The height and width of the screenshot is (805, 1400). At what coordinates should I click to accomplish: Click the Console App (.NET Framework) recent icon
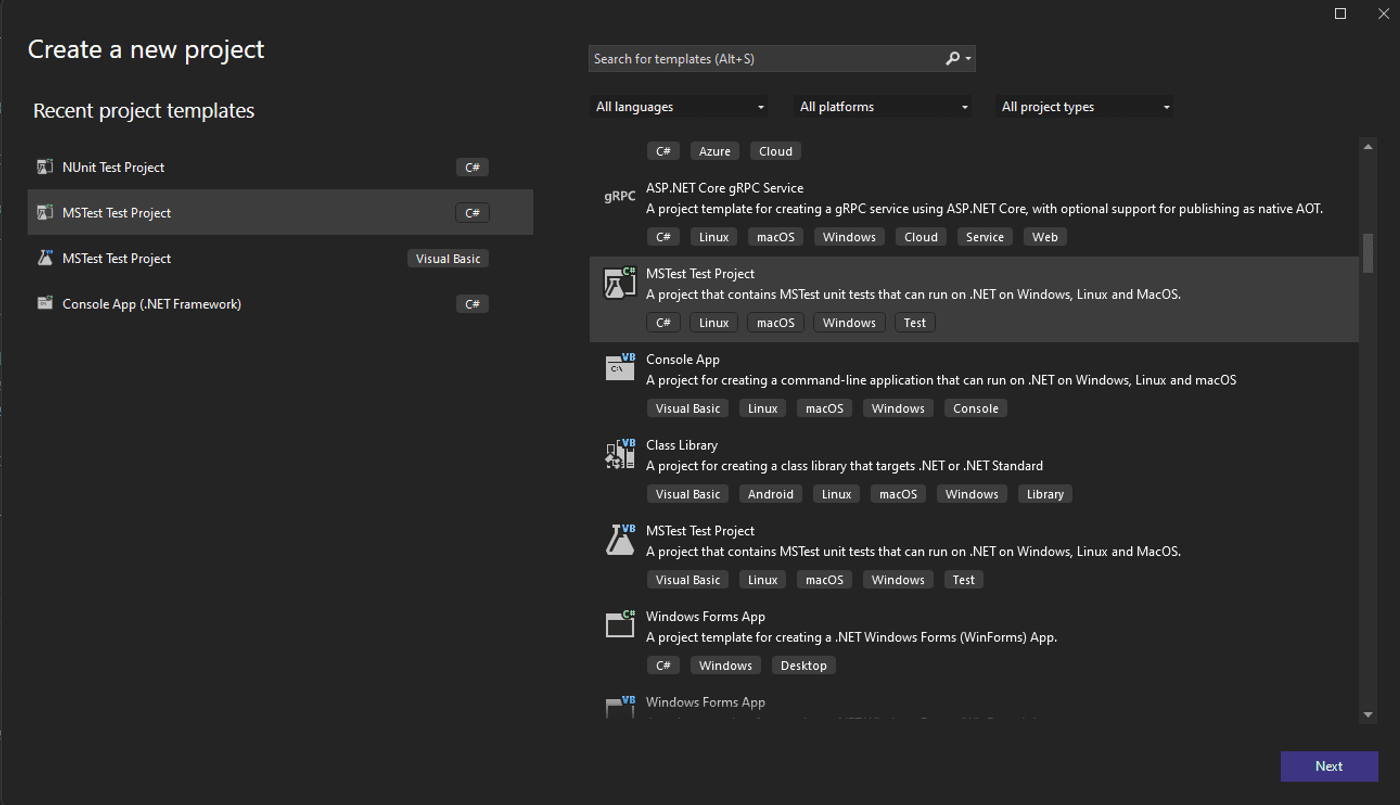click(x=44, y=303)
